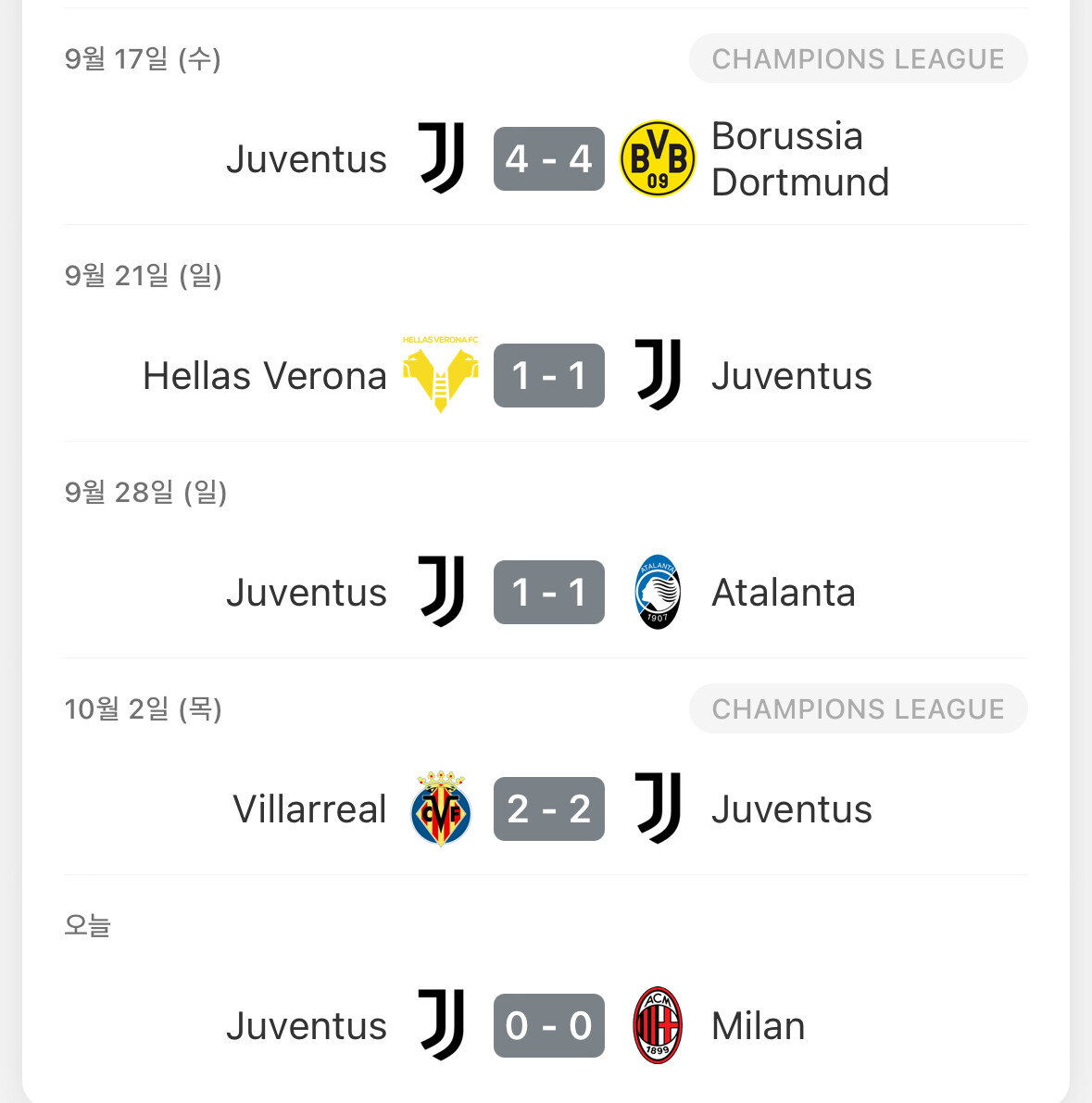Click the Atalanta team name
The width and height of the screenshot is (1092, 1103).
[784, 593]
